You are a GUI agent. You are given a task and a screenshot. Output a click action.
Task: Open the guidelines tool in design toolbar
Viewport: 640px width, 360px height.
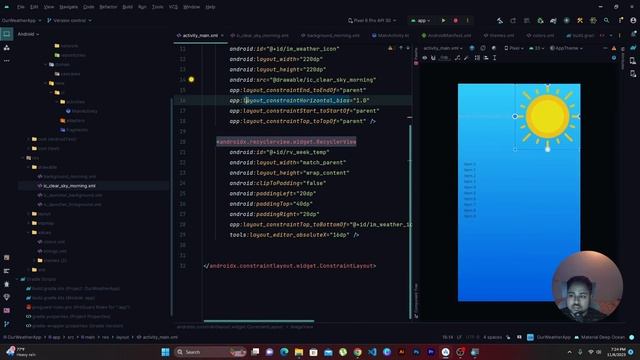(494, 58)
